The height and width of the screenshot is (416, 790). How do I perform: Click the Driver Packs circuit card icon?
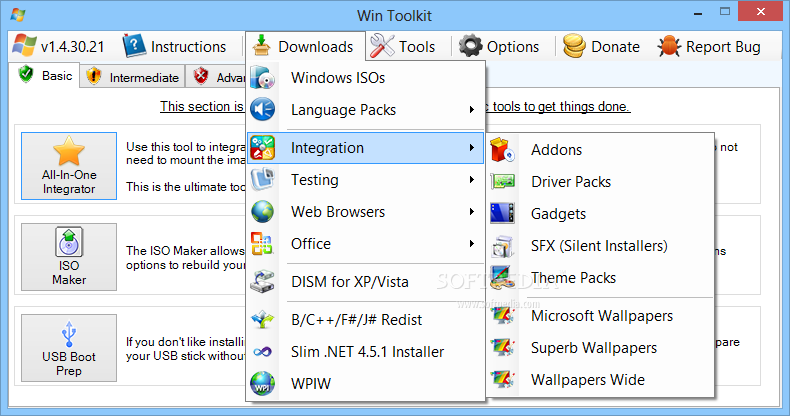502,181
